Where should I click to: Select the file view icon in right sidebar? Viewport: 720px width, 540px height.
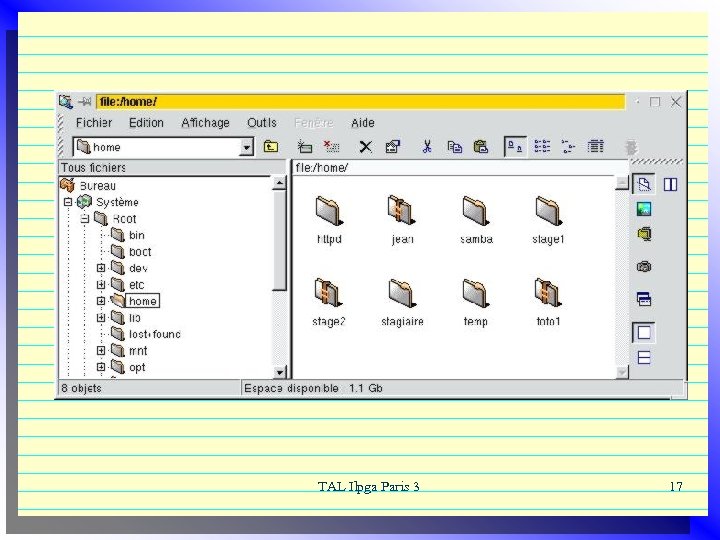[644, 185]
